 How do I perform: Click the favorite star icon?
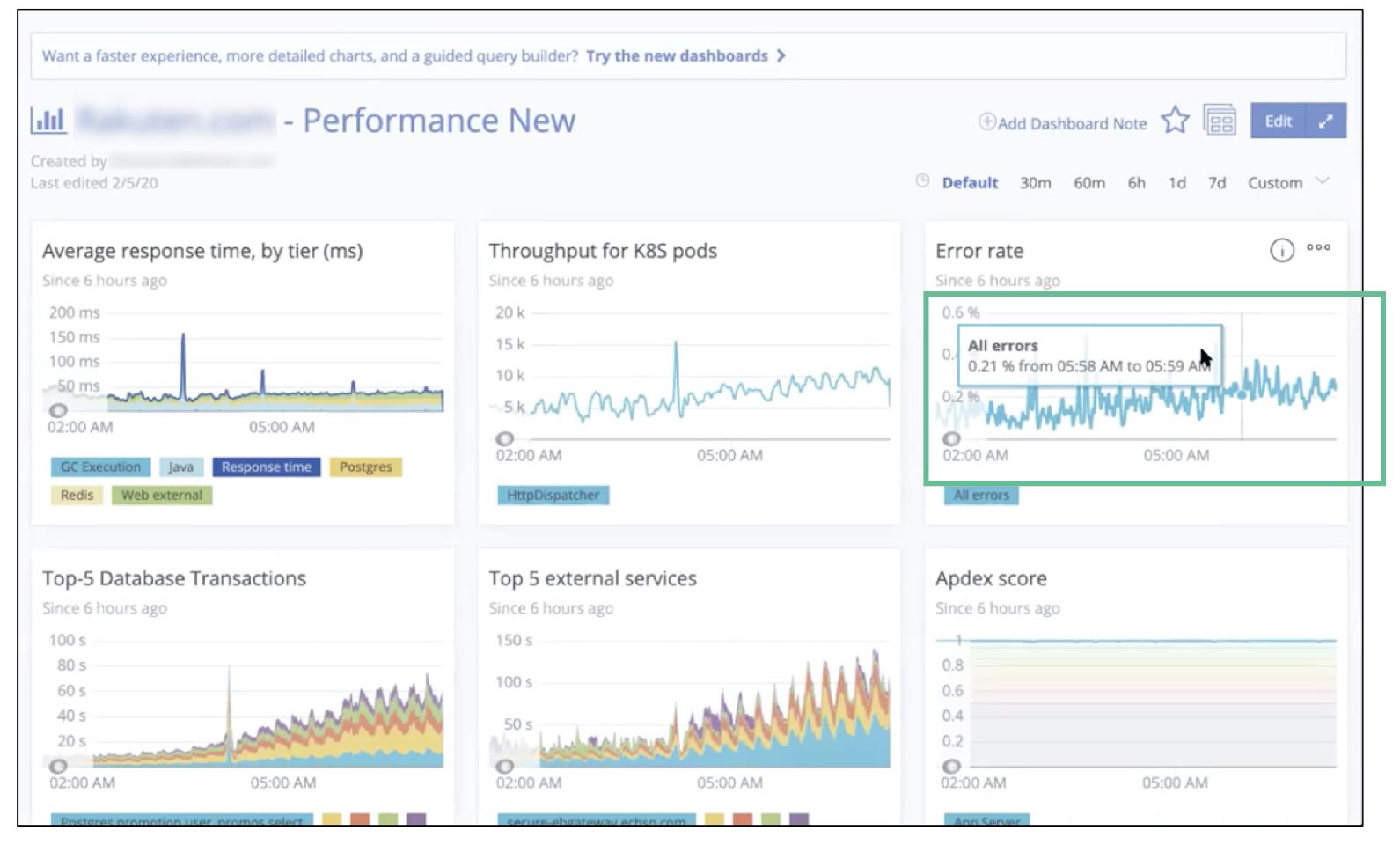pyautogui.click(x=1175, y=121)
